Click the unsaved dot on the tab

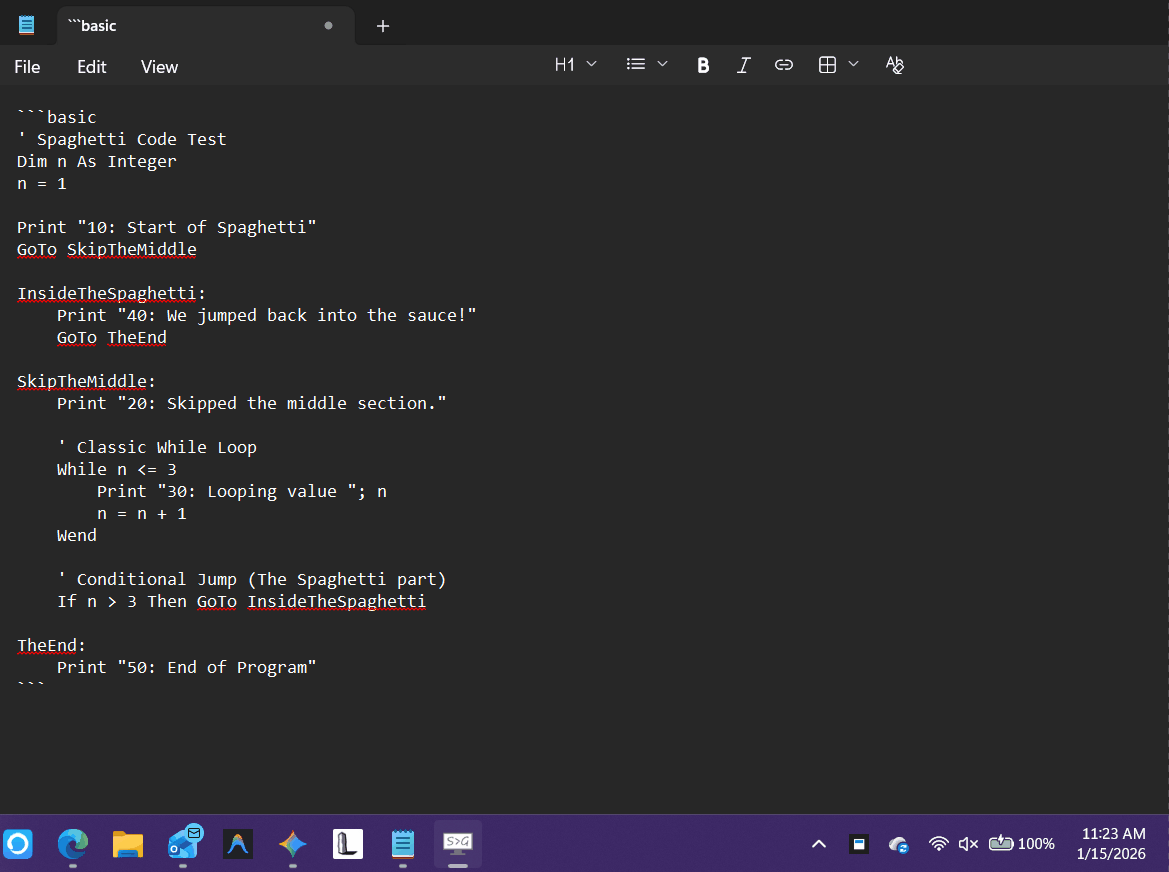[328, 26]
